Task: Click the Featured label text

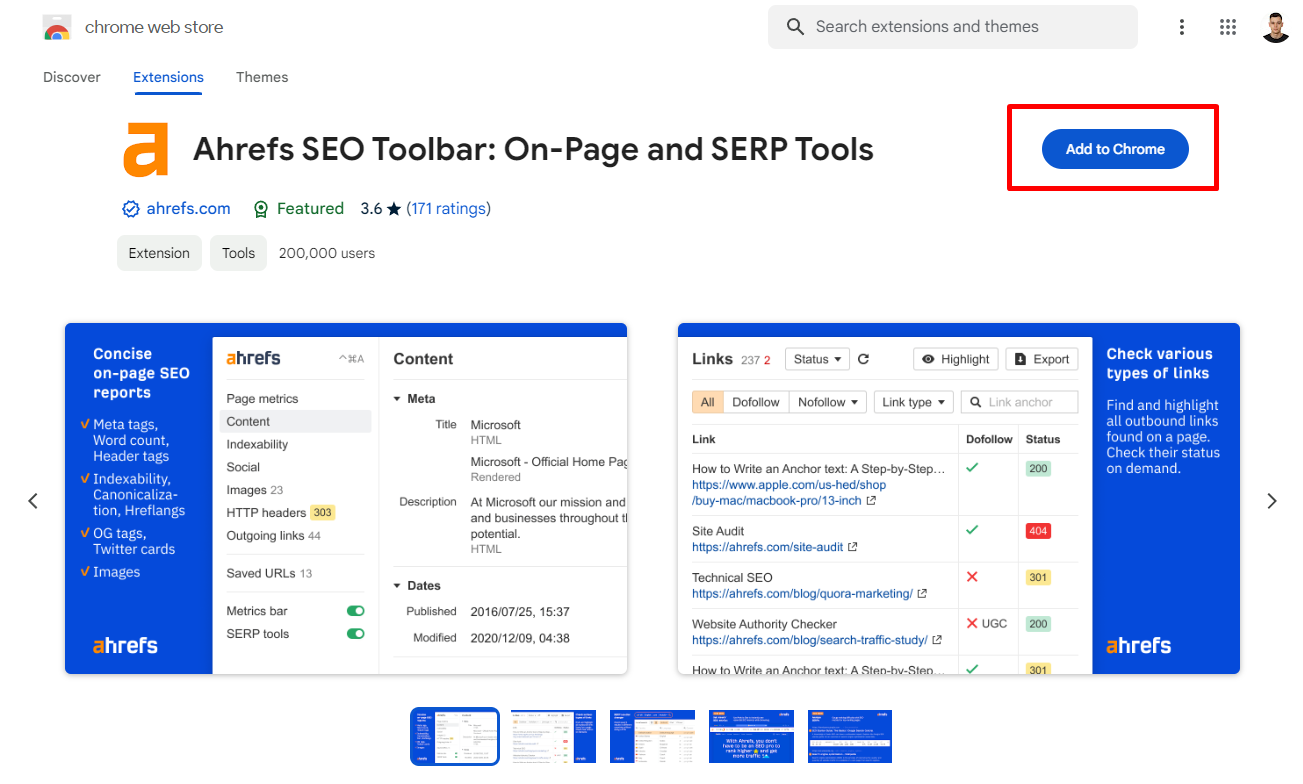Action: 310,209
